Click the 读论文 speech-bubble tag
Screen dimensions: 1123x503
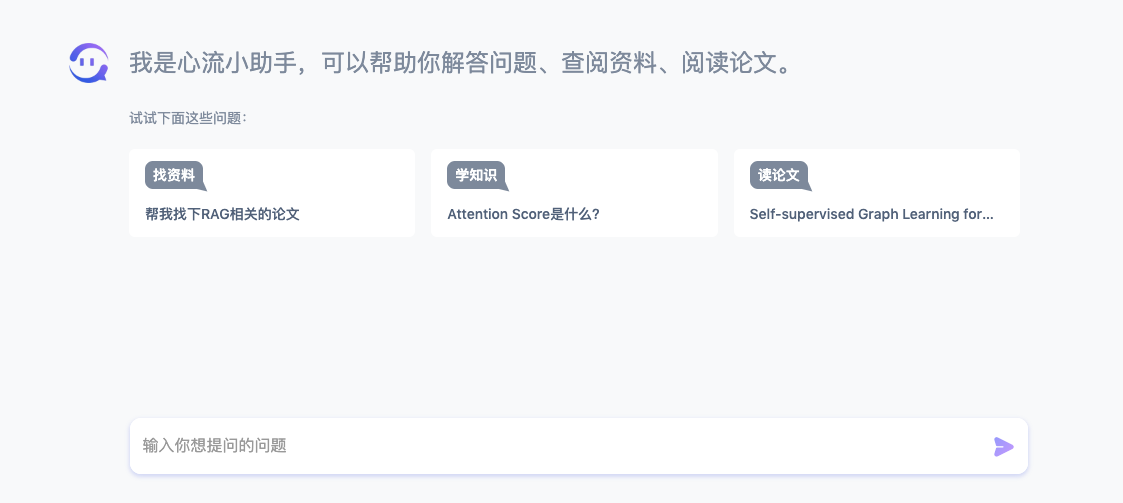pos(779,176)
